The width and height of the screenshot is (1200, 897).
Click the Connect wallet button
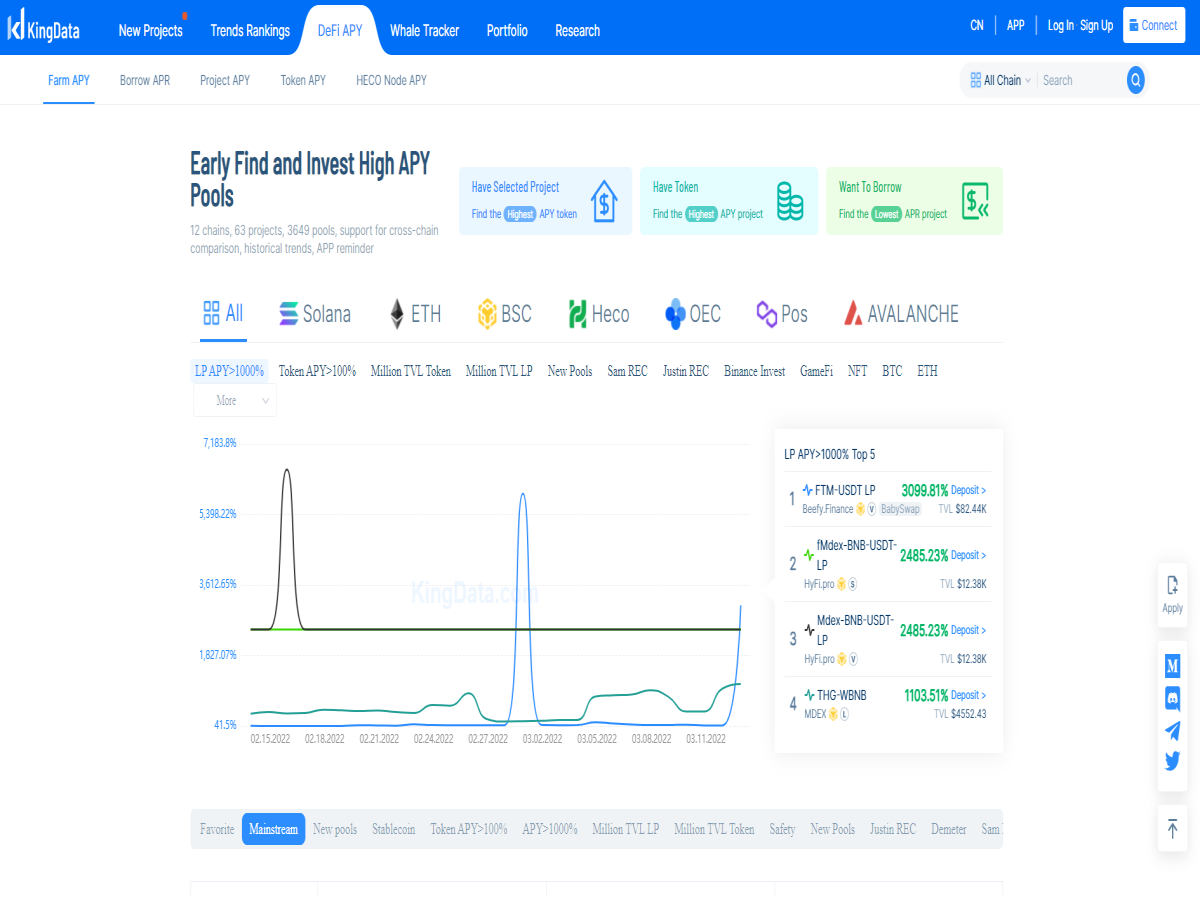click(1153, 25)
